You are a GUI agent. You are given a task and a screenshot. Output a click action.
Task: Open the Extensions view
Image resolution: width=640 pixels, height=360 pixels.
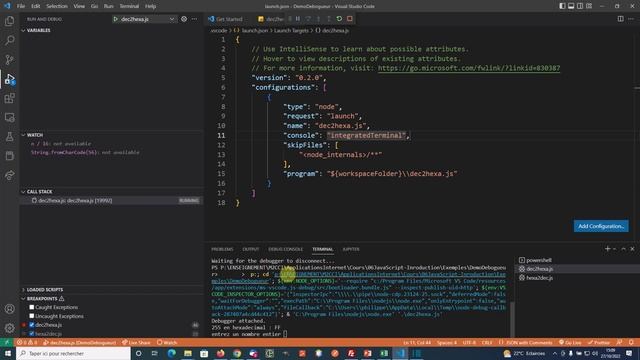[9, 98]
